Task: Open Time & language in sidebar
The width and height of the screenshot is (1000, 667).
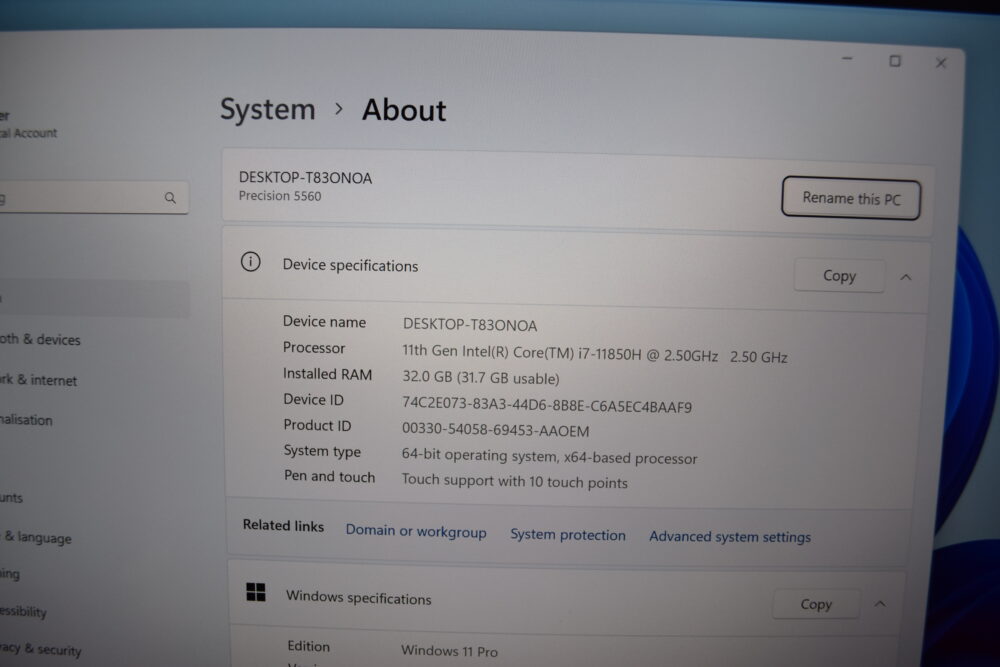Action: point(36,538)
